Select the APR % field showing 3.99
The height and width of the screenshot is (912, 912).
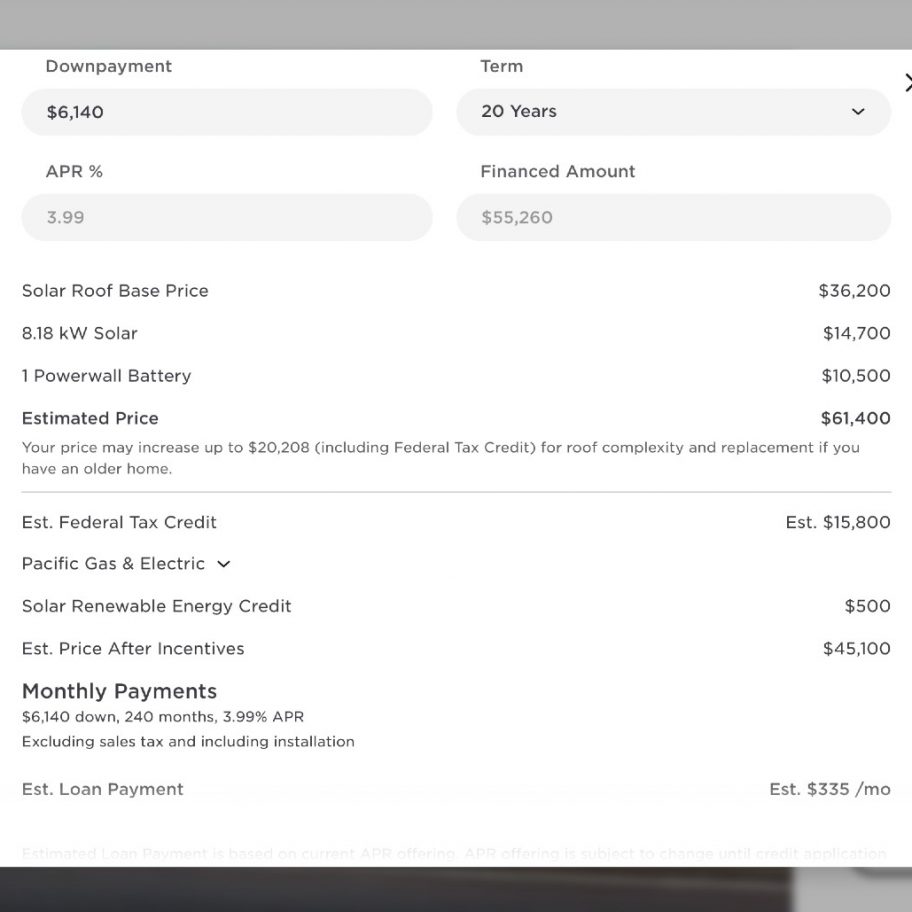[227, 217]
